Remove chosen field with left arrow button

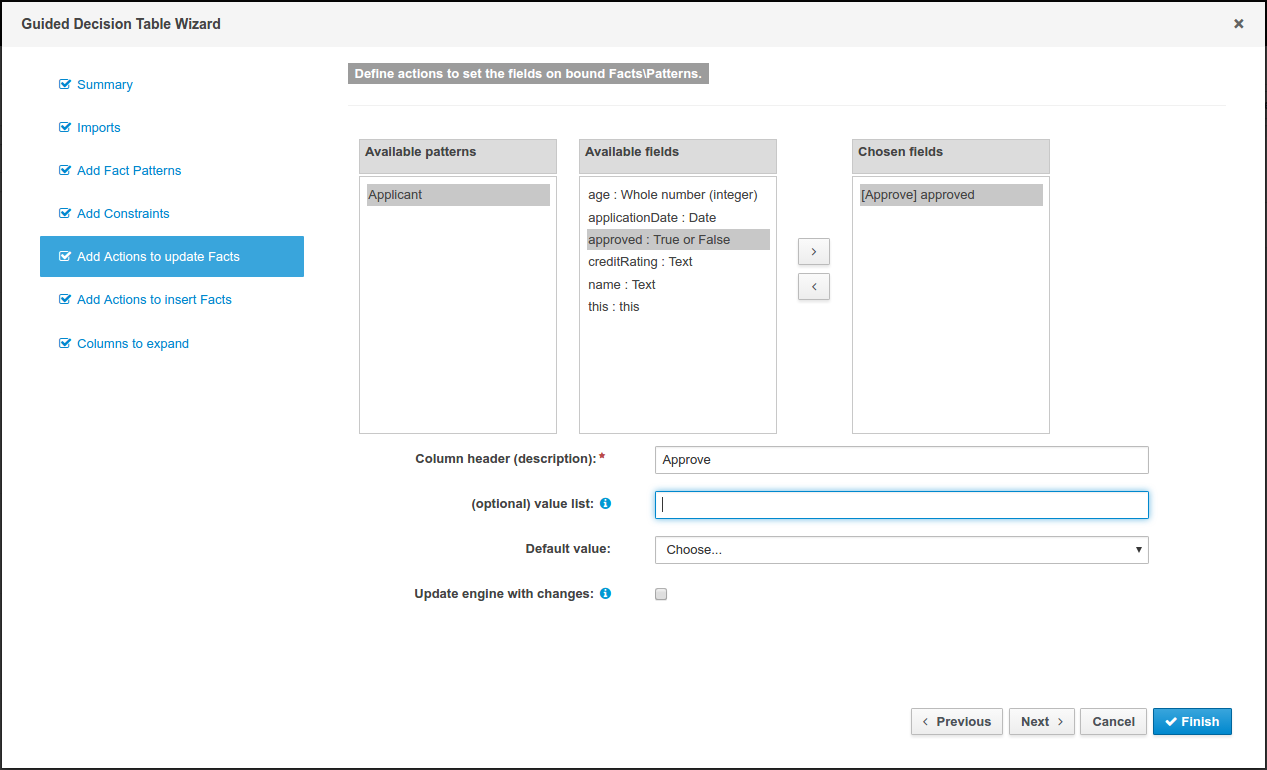[813, 287]
